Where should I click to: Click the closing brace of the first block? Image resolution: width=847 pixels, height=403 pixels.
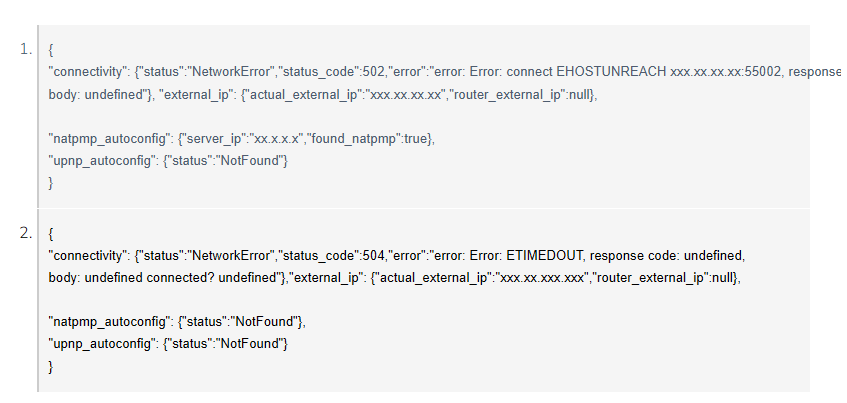pos(51,183)
